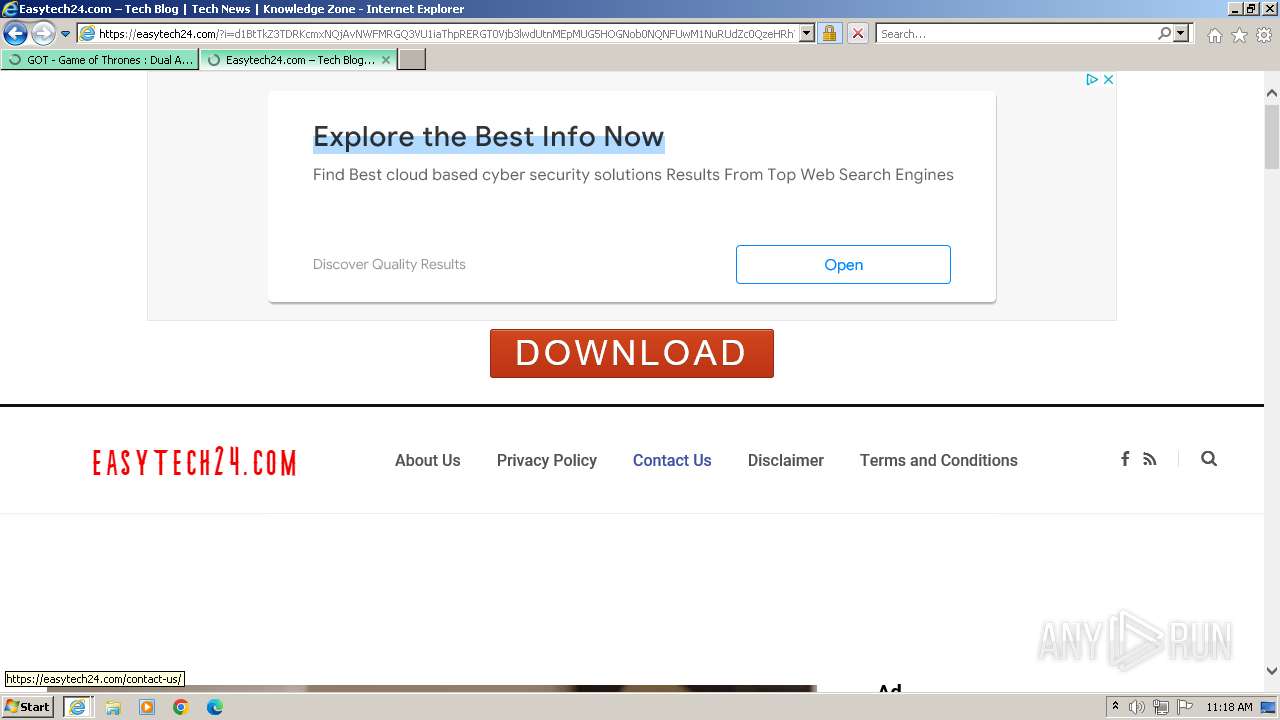Open Favorites star icon

pyautogui.click(x=1239, y=35)
